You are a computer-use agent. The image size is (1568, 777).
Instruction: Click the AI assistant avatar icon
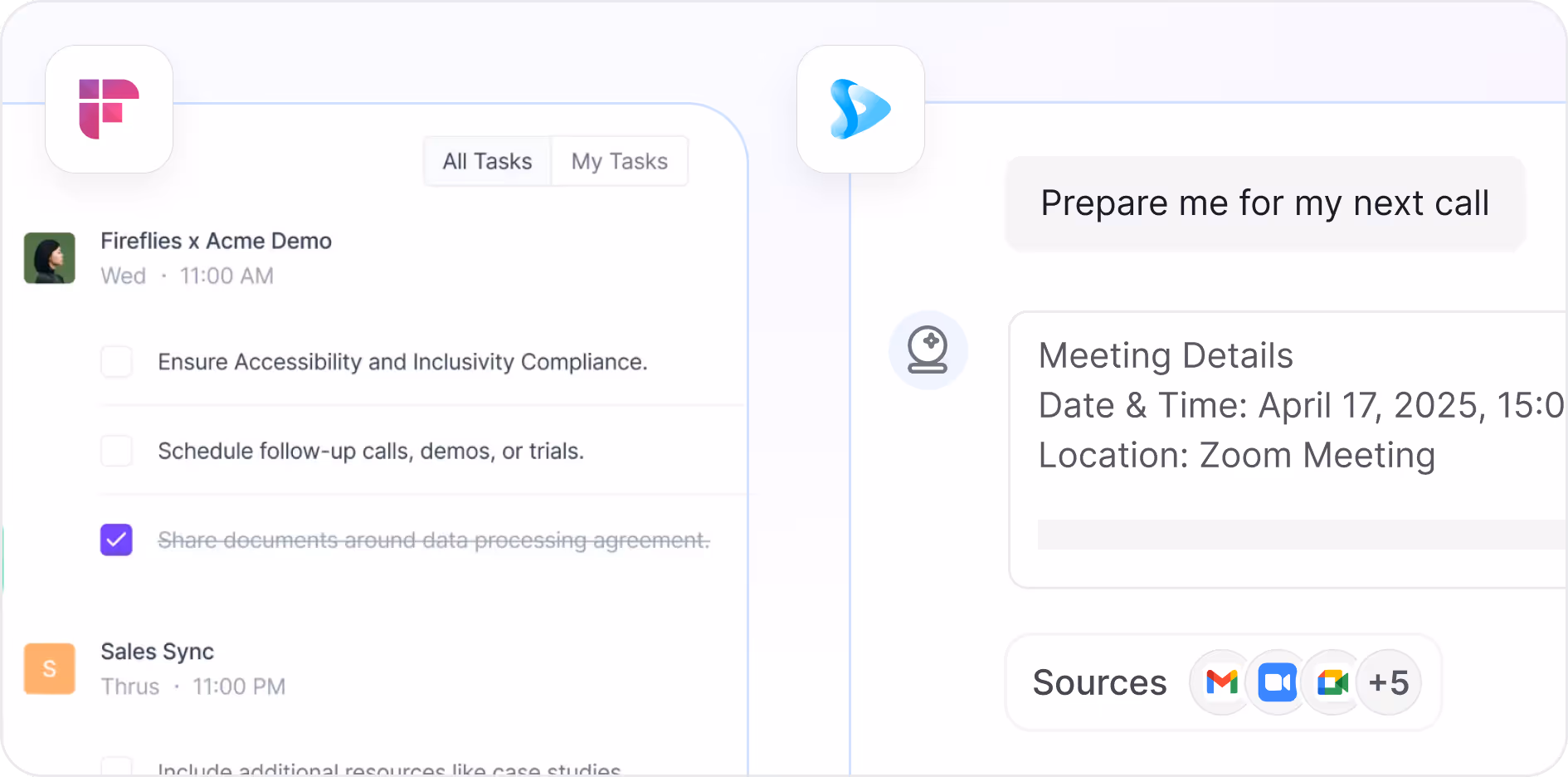pos(928,349)
